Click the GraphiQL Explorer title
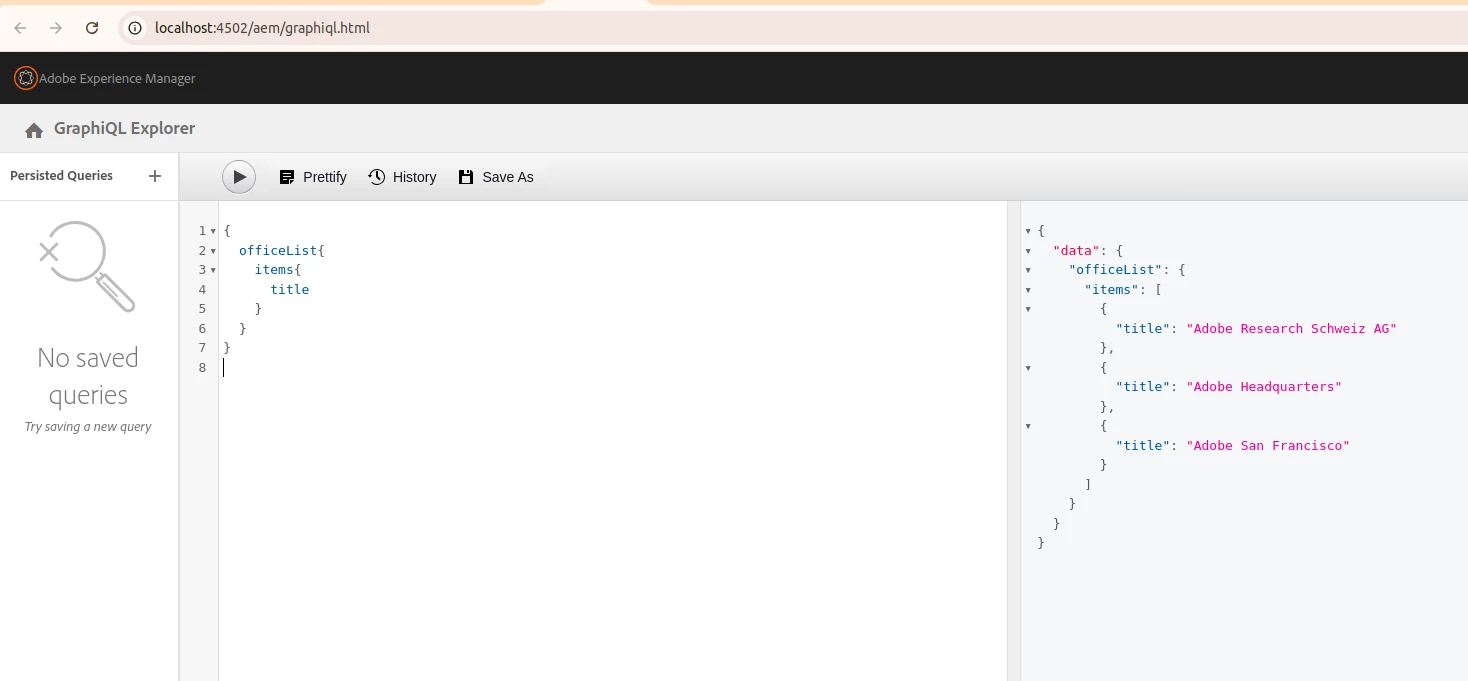The height and width of the screenshot is (681, 1468). 124,128
